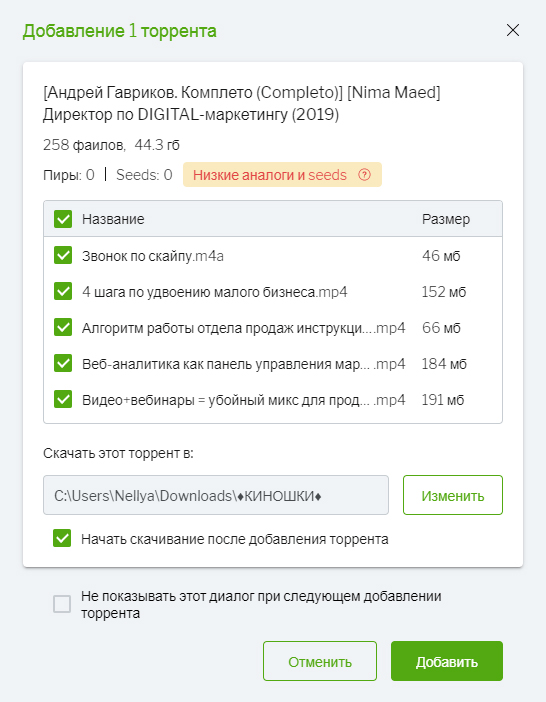546x702 pixels.
Task: Click the 191 мб size of the Видео+вебинары file
Action: [443, 399]
